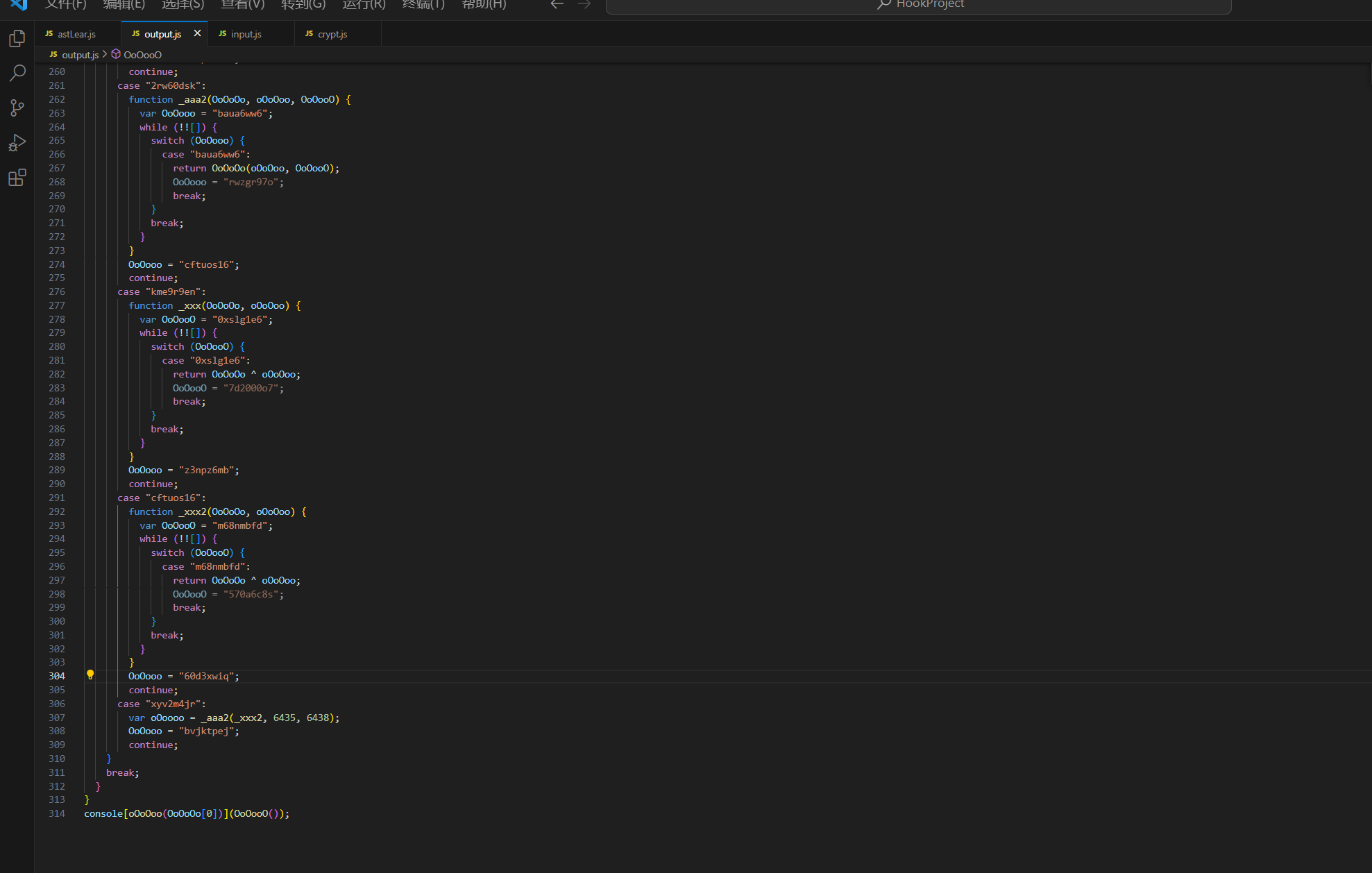Switch to the input.js tab
Image resolution: width=1372 pixels, height=873 pixels.
click(x=246, y=34)
